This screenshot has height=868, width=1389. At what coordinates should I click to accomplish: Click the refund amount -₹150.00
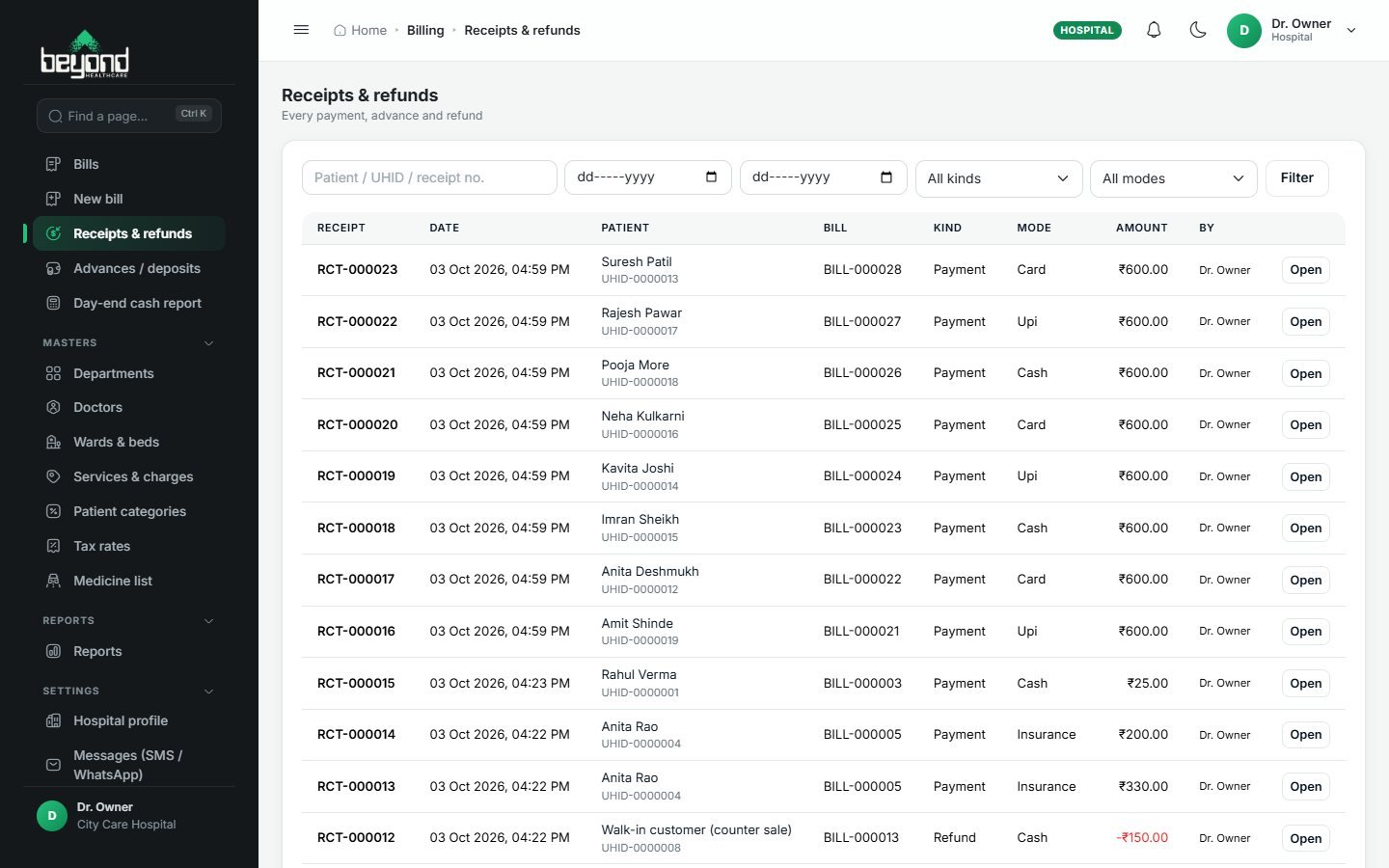(x=1142, y=837)
